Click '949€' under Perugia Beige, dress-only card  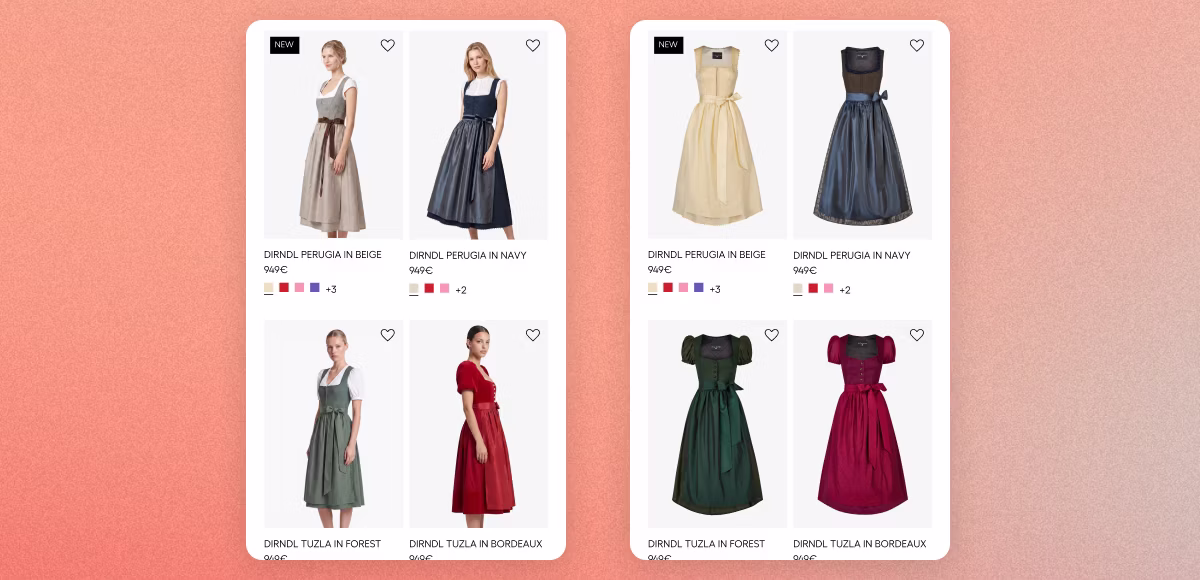tap(660, 270)
